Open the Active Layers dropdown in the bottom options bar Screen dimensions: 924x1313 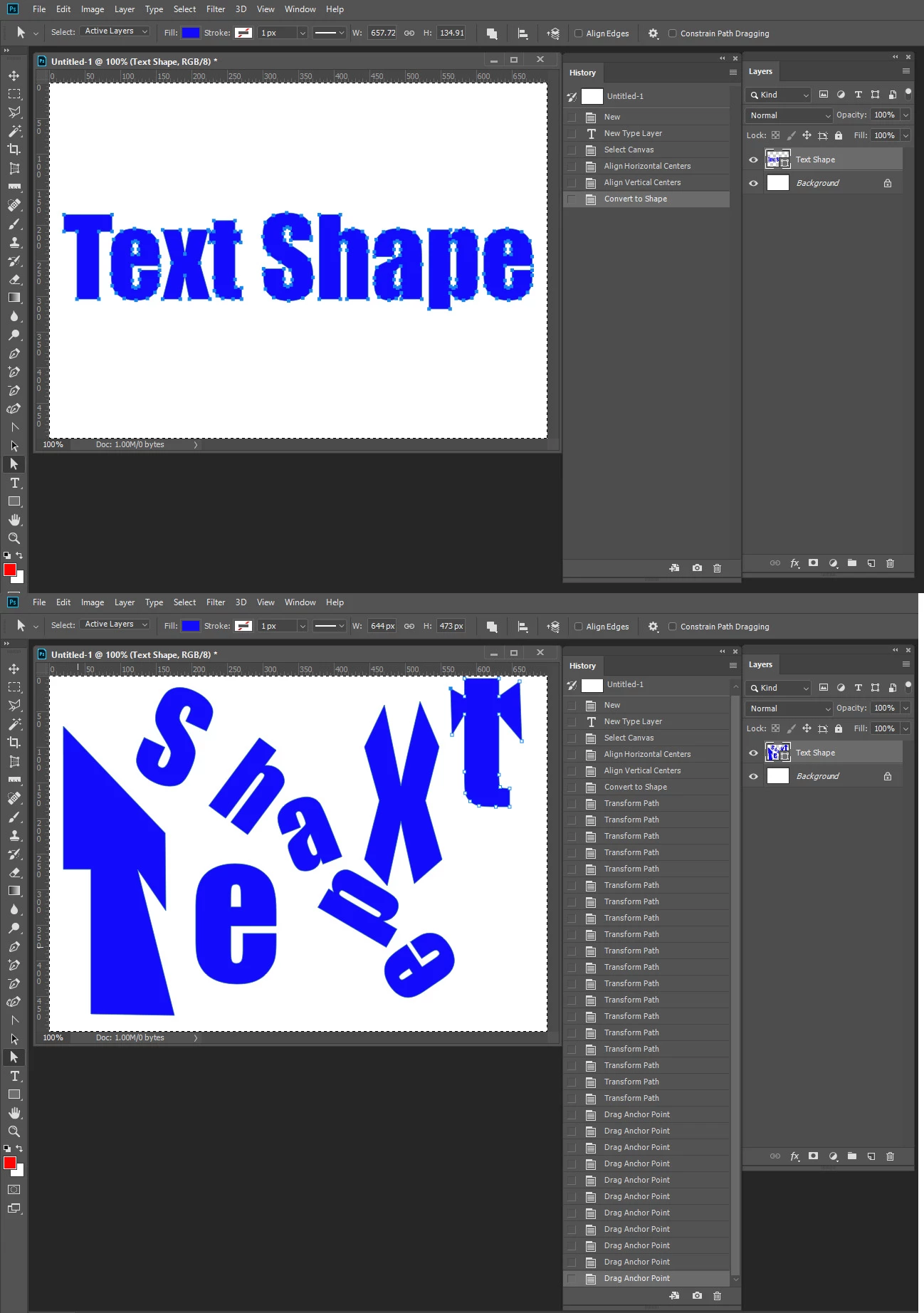click(115, 624)
